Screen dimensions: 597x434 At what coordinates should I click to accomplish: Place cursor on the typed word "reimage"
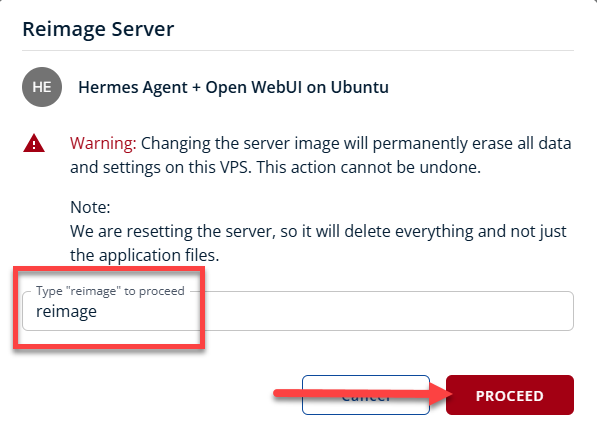(66, 312)
